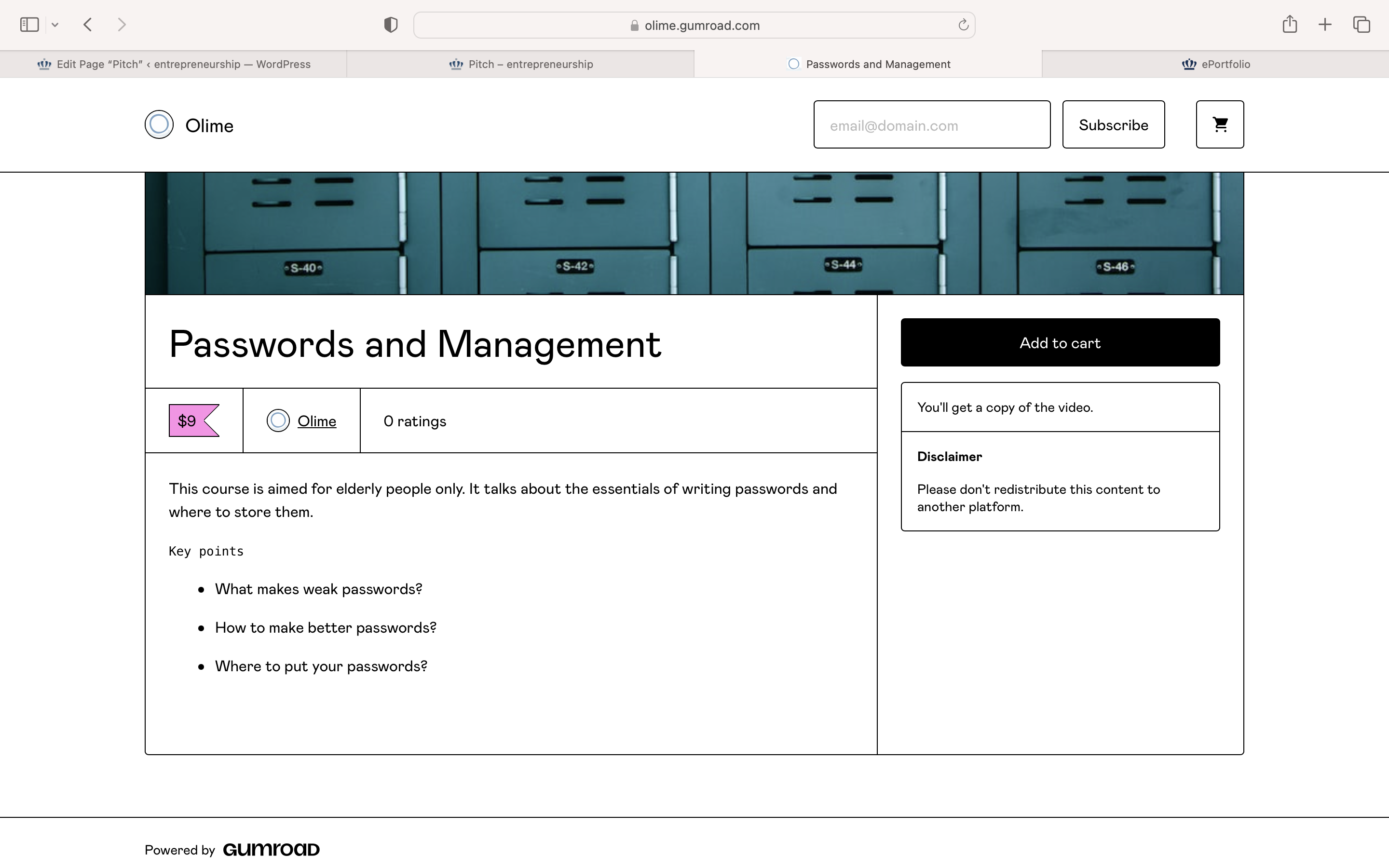This screenshot has height=868, width=1389.
Task: Click the lockers cover image
Action: click(694, 234)
